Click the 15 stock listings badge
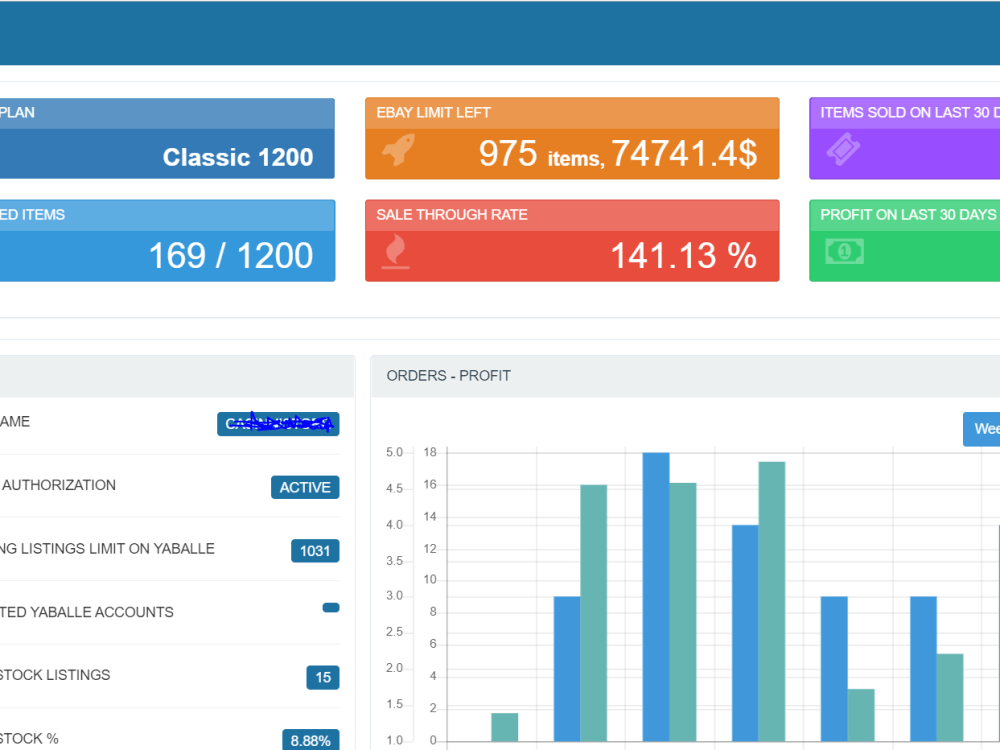1000x750 pixels. (x=323, y=677)
